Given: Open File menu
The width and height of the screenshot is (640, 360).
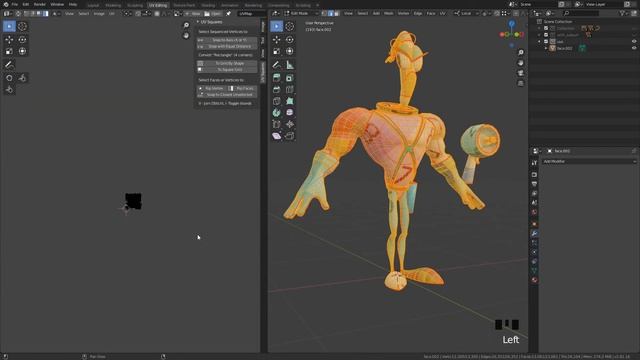Looking at the screenshot, I should [x=15, y=4].
